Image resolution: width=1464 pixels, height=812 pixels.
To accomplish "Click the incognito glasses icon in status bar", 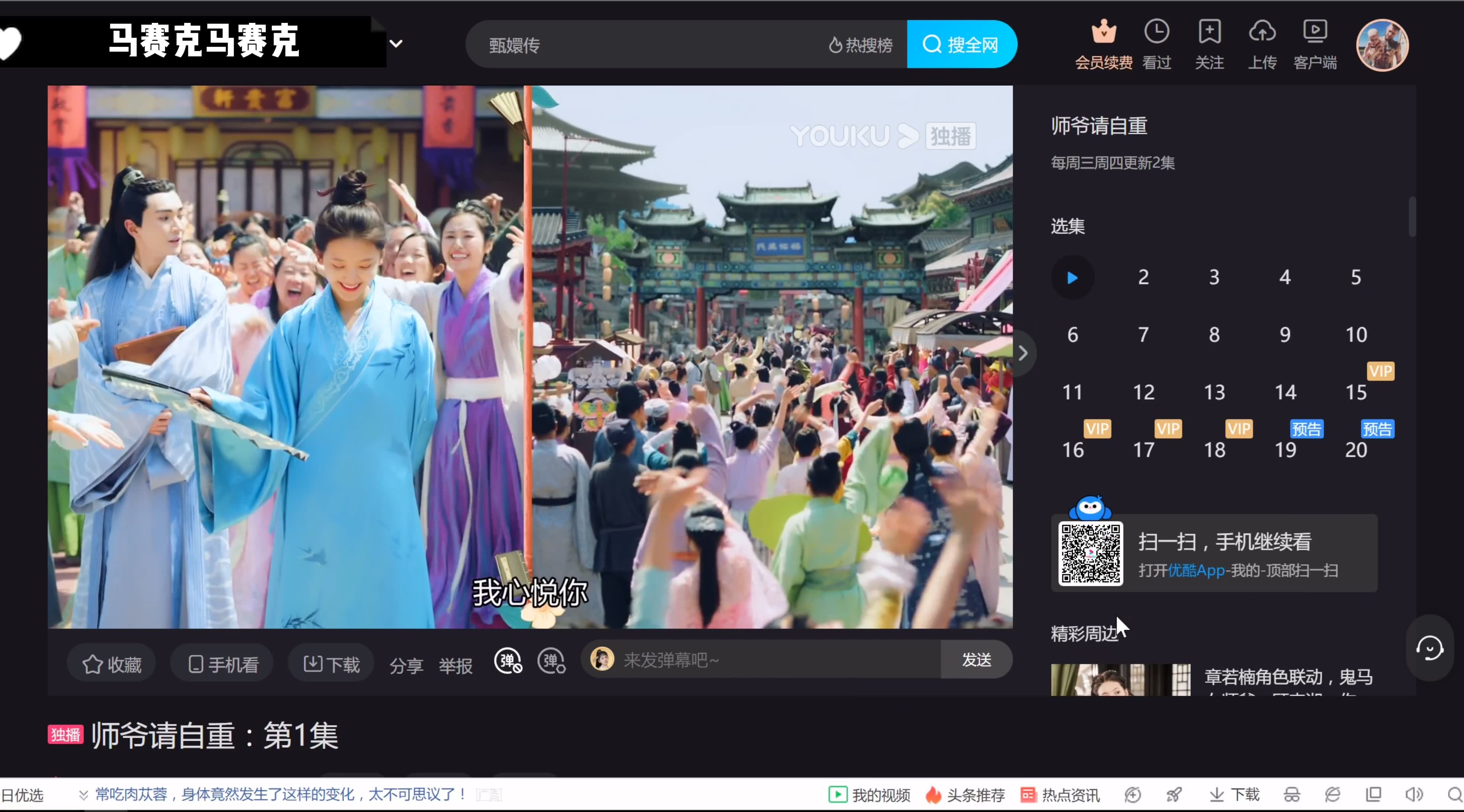I will click(1292, 794).
